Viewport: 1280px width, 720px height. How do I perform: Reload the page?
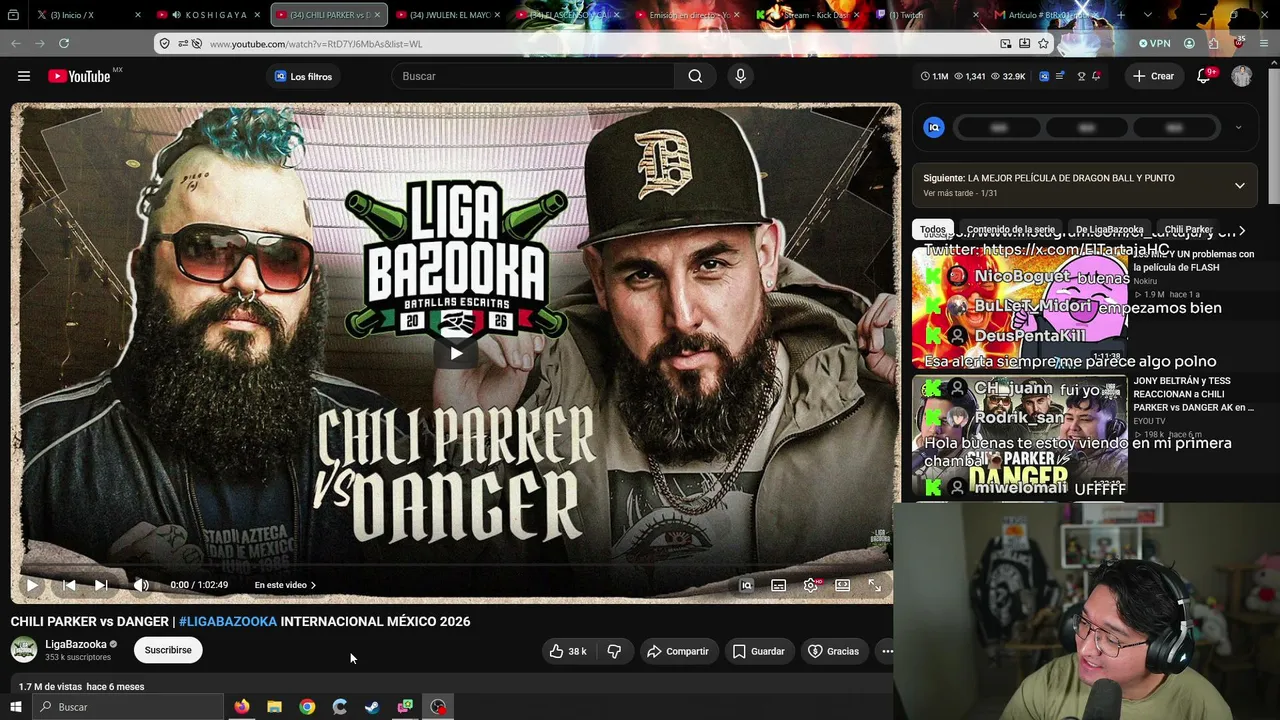click(x=64, y=43)
